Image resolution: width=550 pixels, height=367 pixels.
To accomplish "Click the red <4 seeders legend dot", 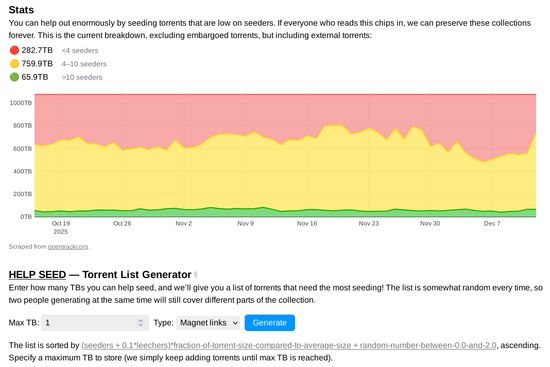I will [x=14, y=50].
